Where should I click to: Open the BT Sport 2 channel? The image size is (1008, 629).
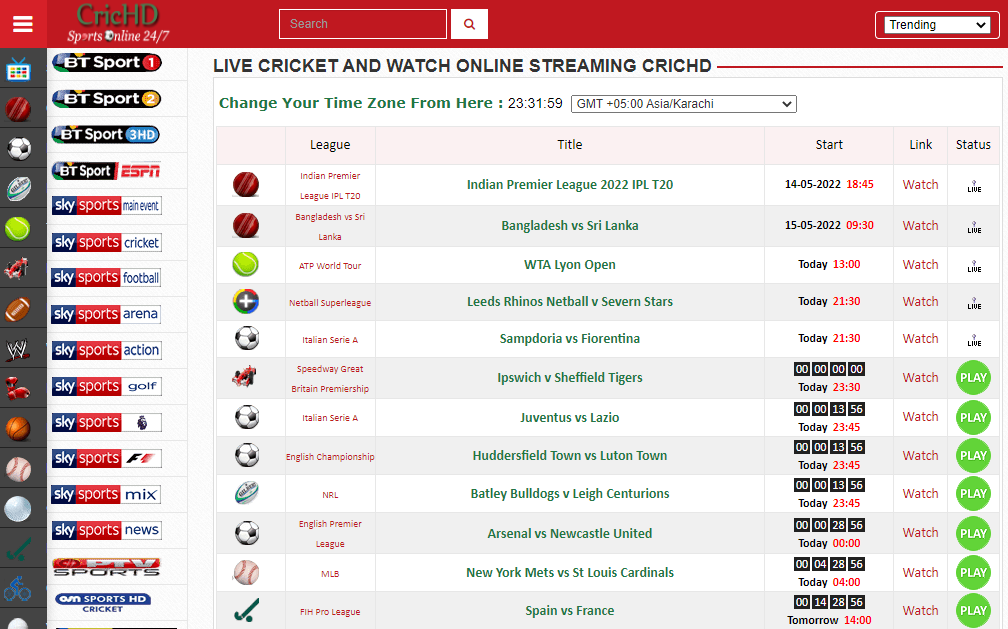point(106,98)
